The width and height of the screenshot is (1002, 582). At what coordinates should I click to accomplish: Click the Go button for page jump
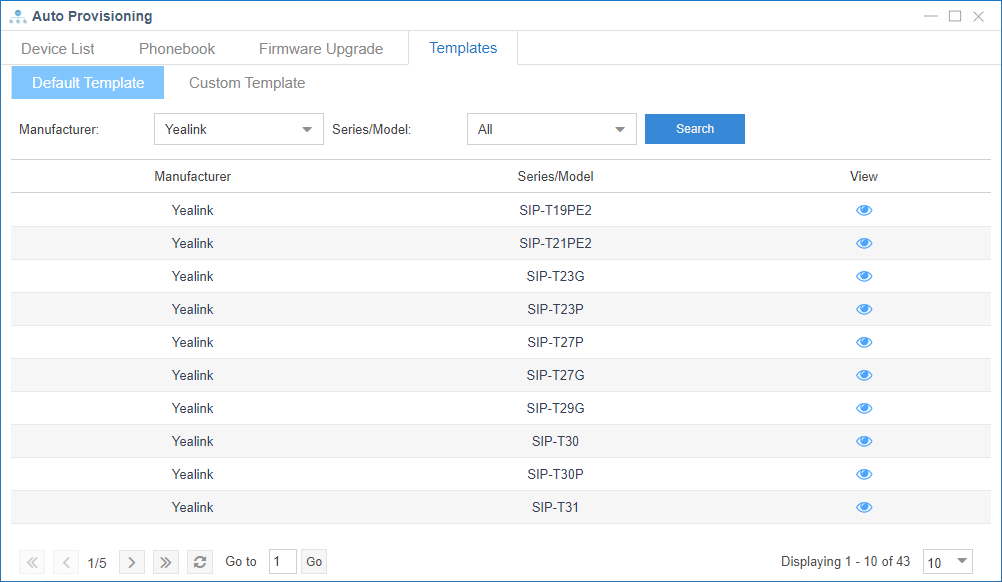click(x=314, y=562)
